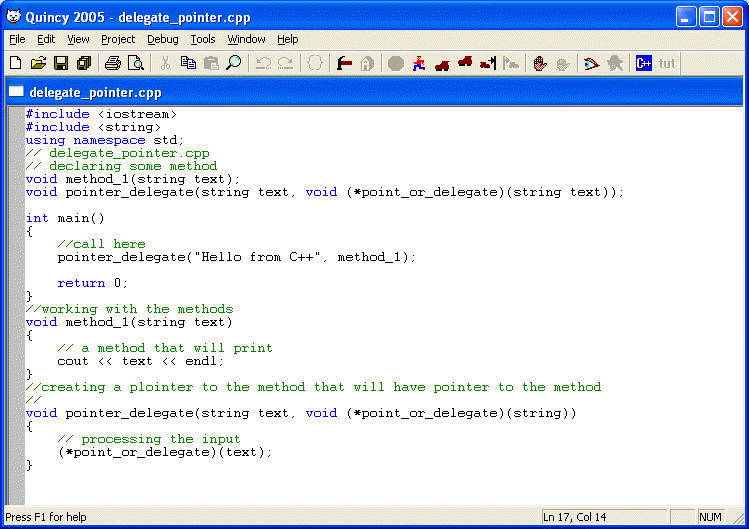749x529 pixels.
Task: Toggle breakpoint with the red hand icon
Action: (540, 63)
